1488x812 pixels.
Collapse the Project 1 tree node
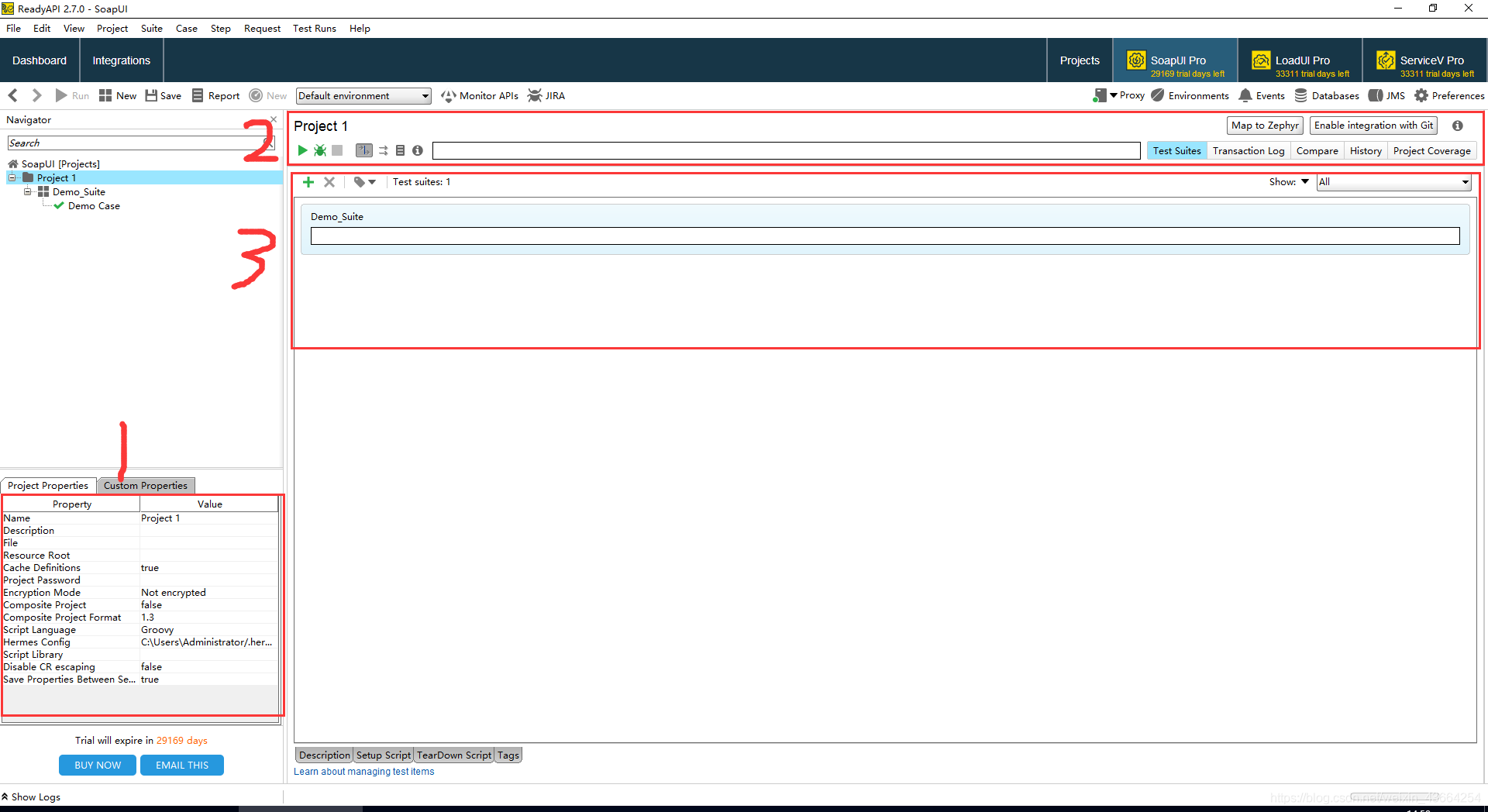point(12,177)
